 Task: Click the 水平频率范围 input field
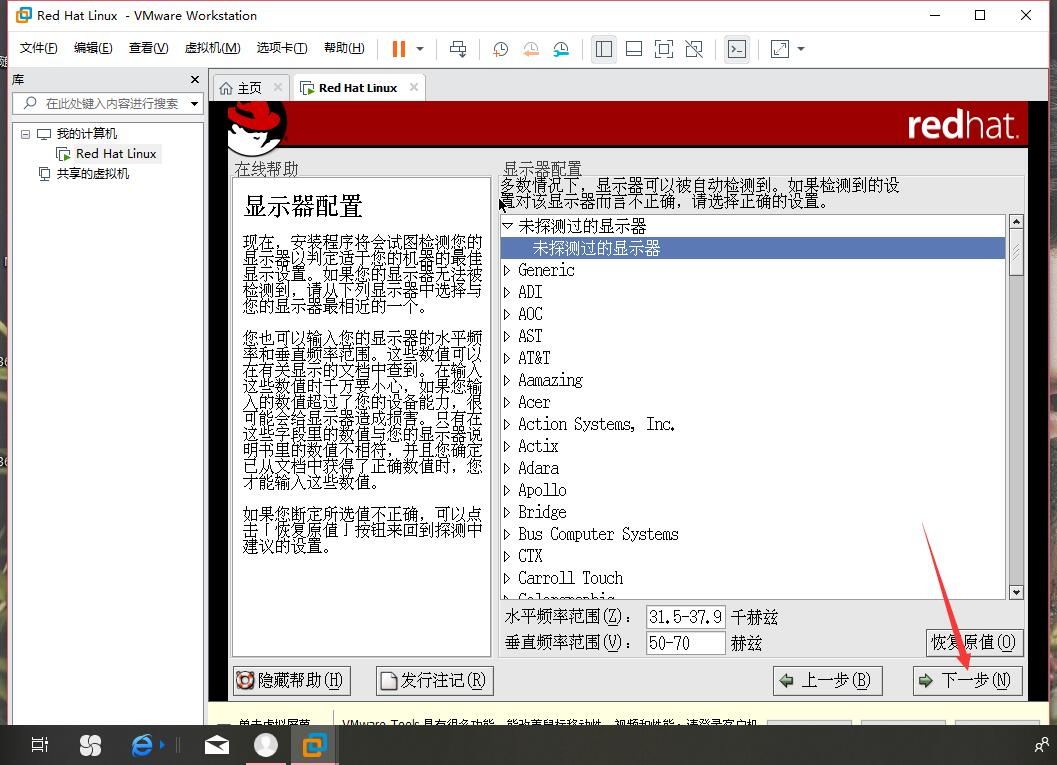click(685, 617)
